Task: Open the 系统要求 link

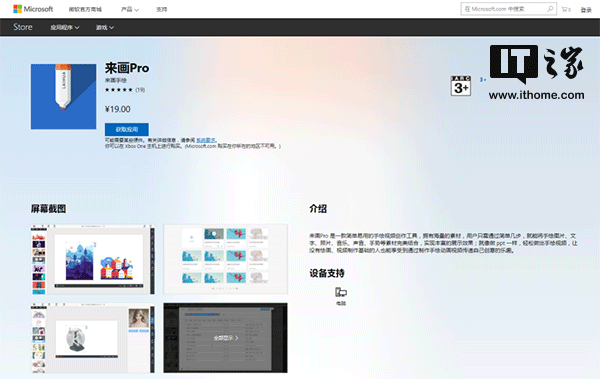Action: coord(205,140)
